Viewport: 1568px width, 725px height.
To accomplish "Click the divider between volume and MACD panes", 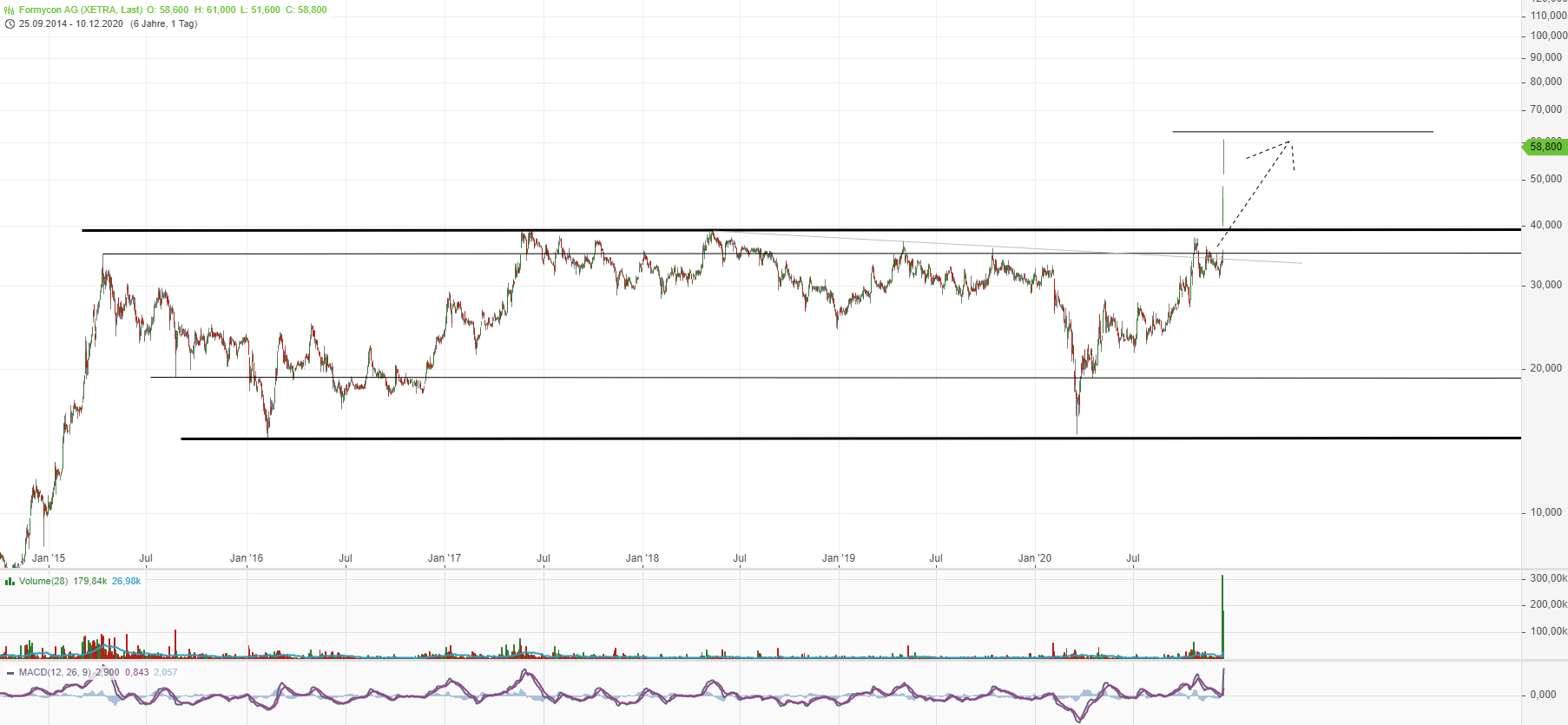I will tap(781, 661).
